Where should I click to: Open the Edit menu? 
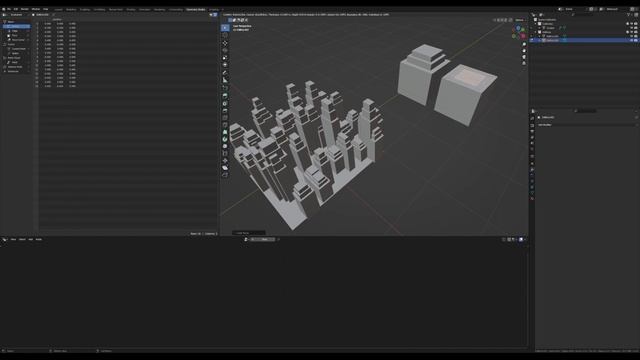click(x=16, y=9)
